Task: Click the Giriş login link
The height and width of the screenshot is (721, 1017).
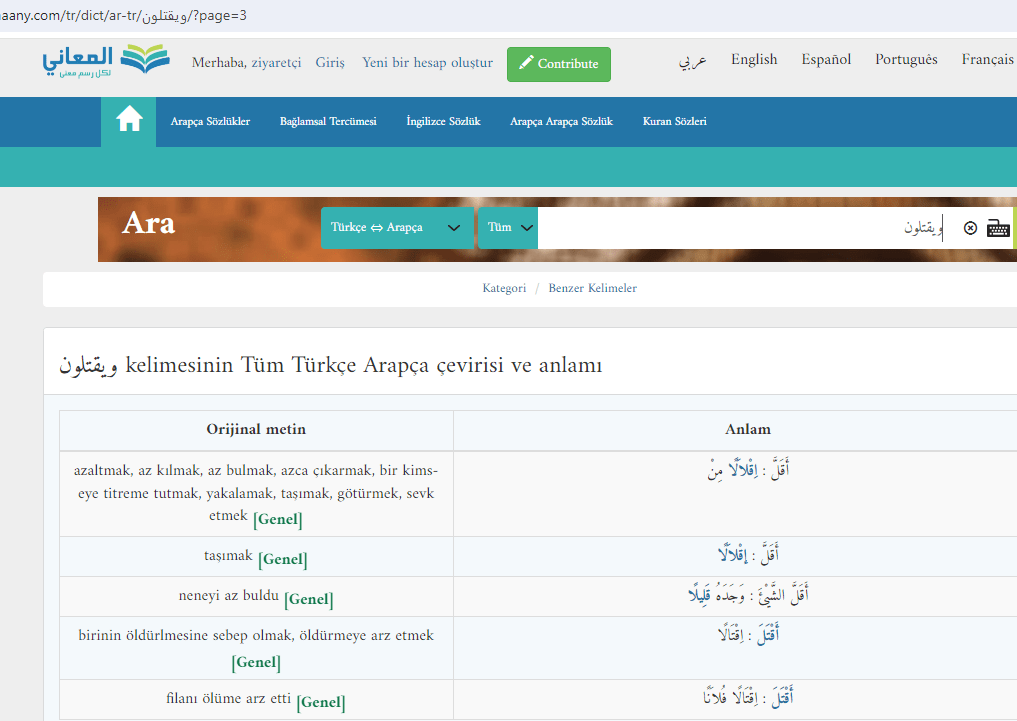Action: [330, 63]
